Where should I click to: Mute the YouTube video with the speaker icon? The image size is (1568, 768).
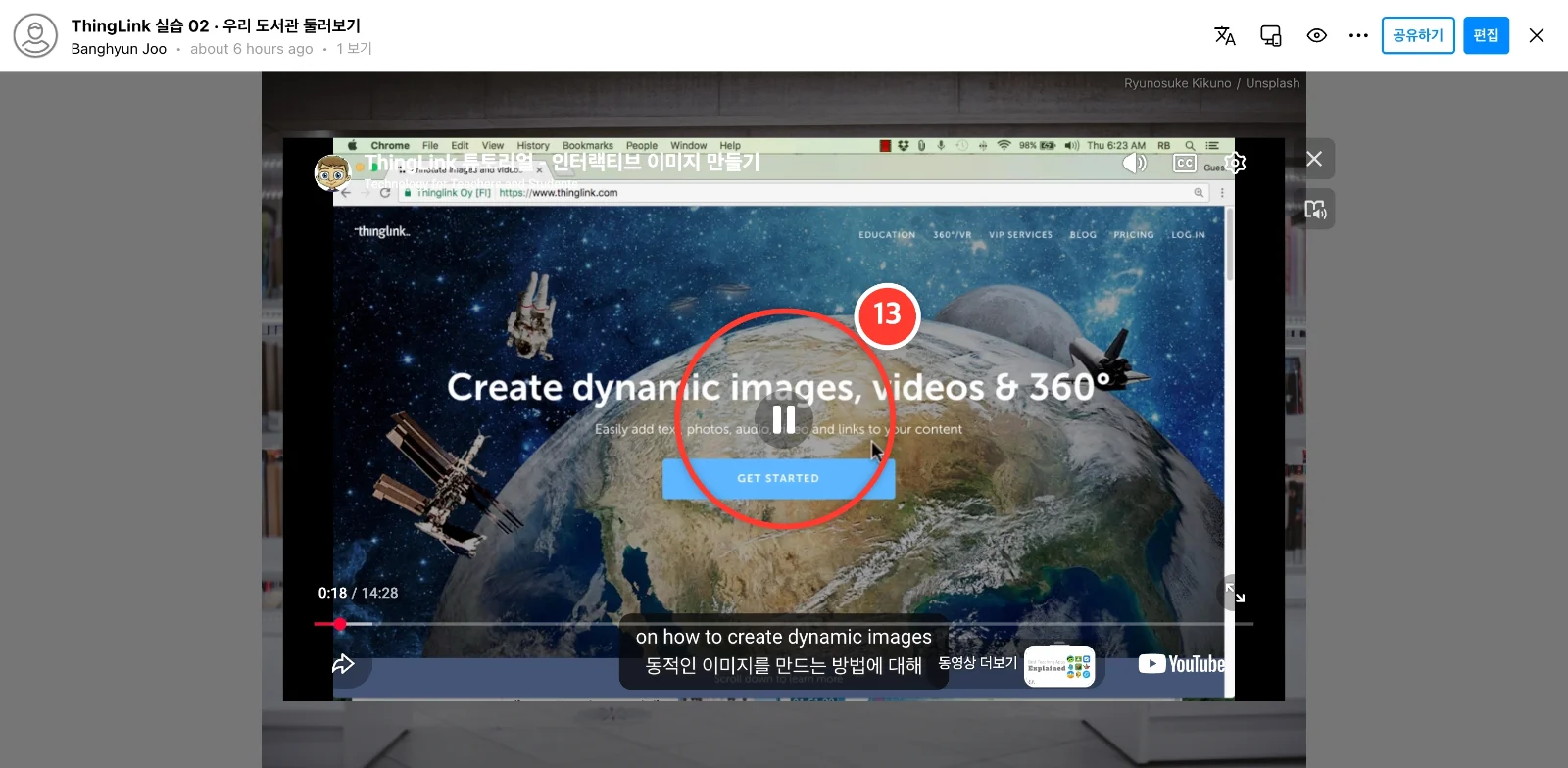point(1134,163)
